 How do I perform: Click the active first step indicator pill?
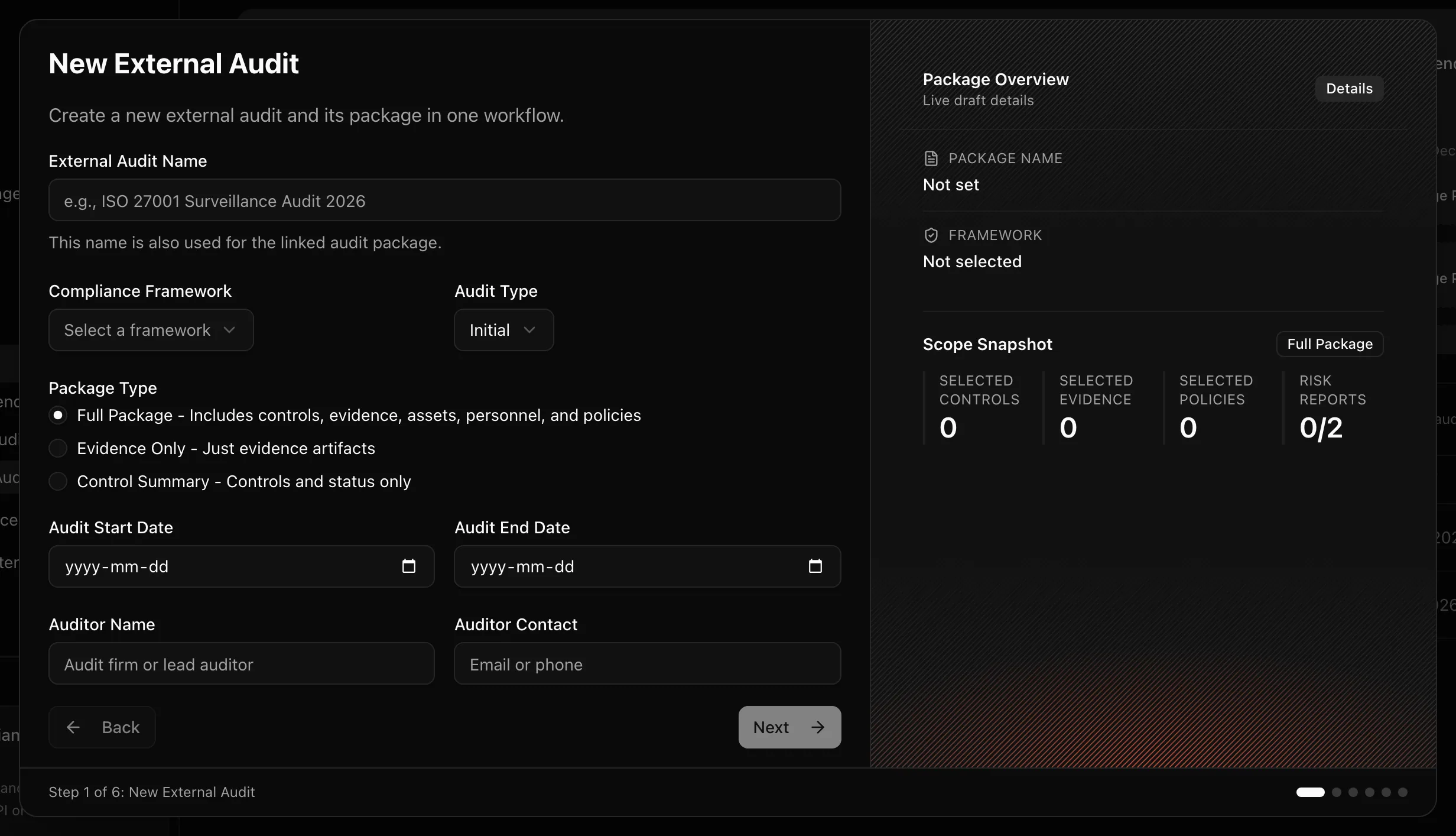(1310, 792)
